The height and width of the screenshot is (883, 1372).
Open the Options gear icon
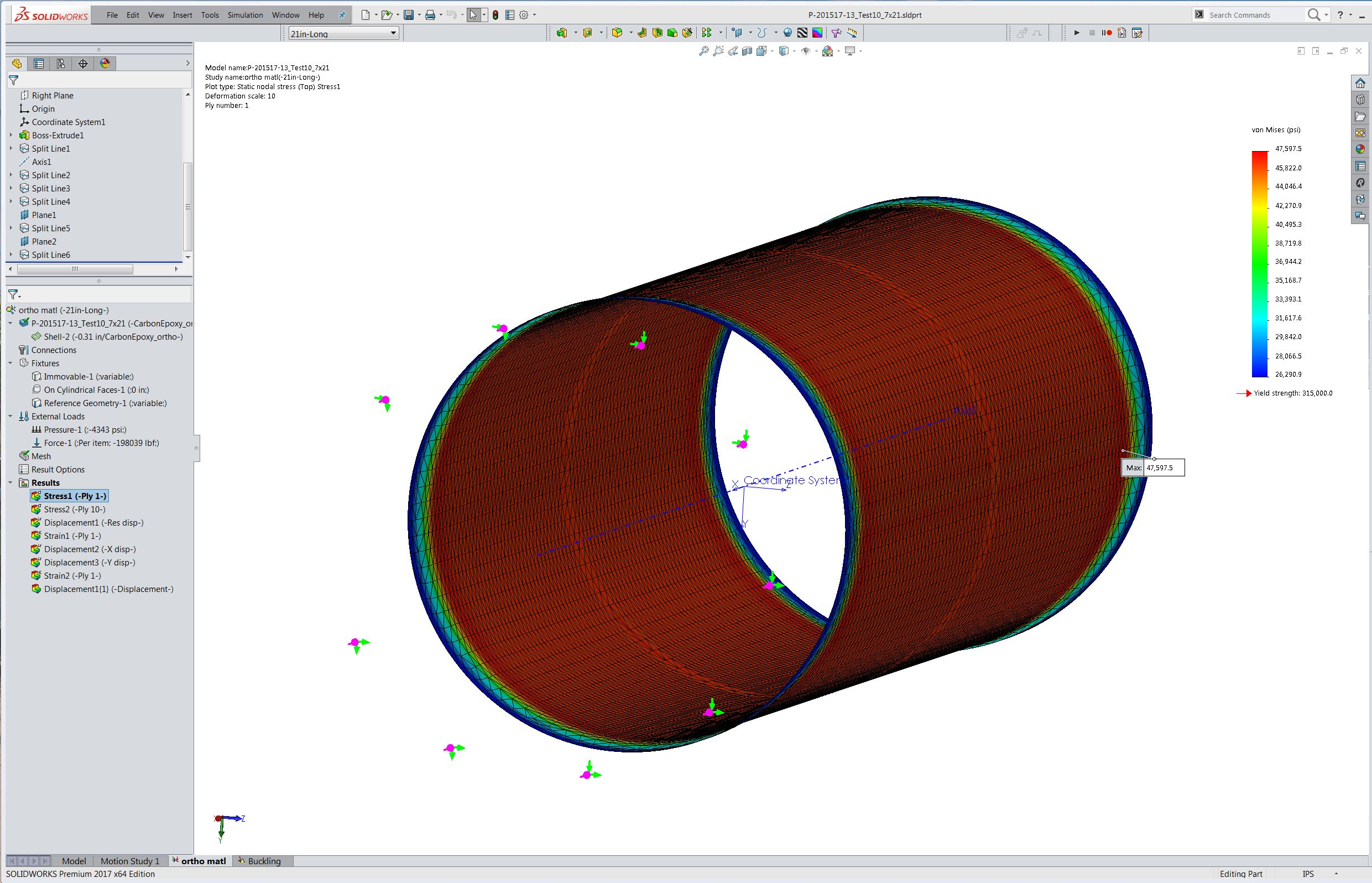pyautogui.click(x=523, y=15)
